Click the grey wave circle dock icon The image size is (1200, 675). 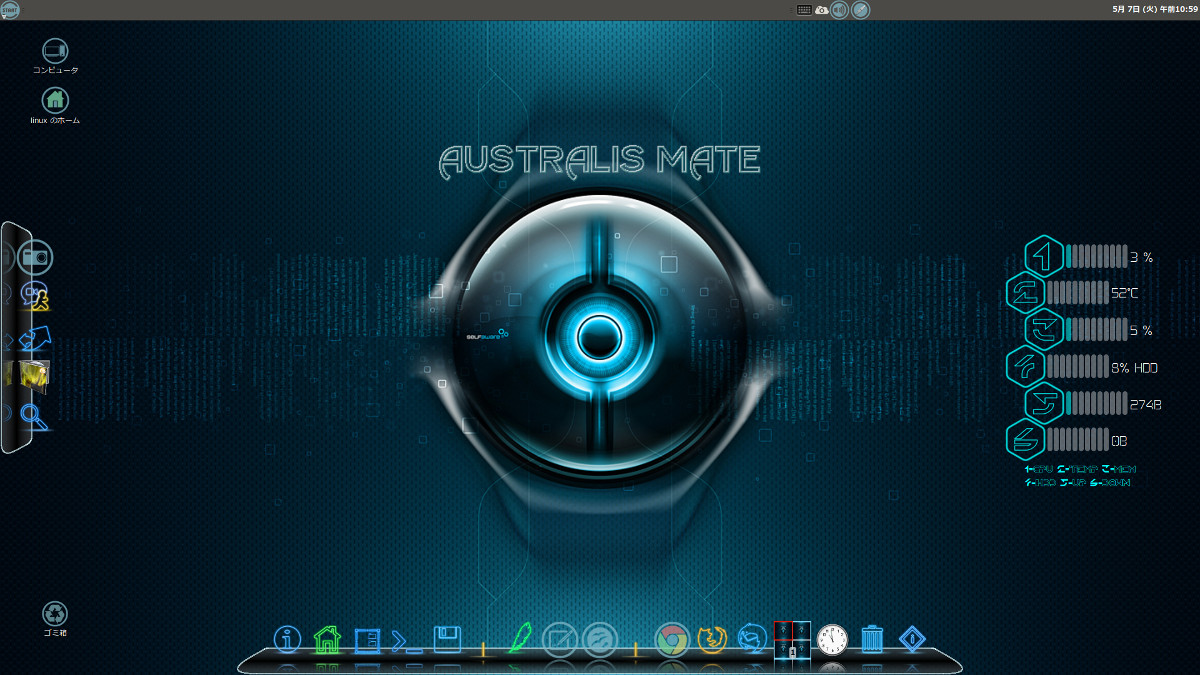point(599,638)
